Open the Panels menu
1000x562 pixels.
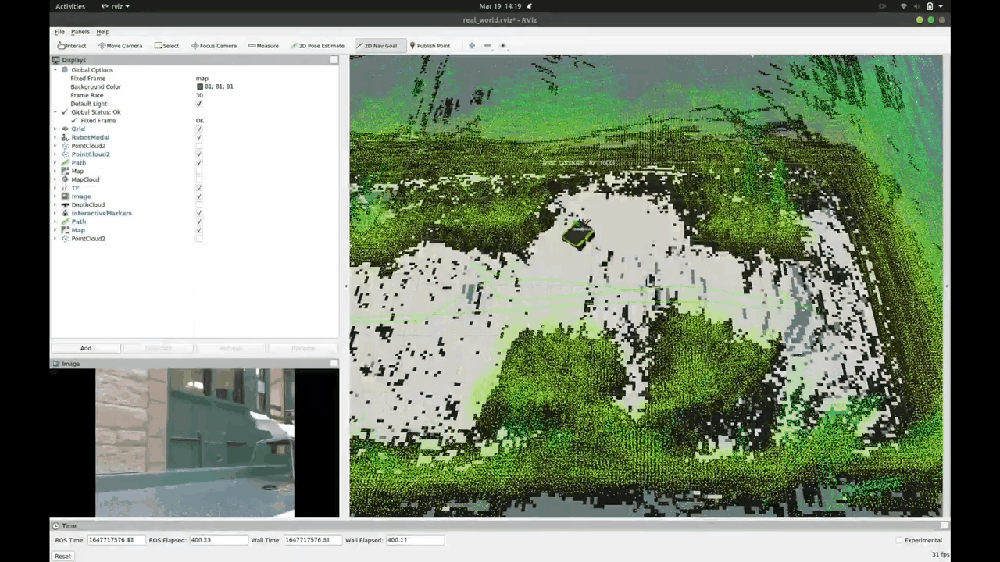[x=80, y=32]
